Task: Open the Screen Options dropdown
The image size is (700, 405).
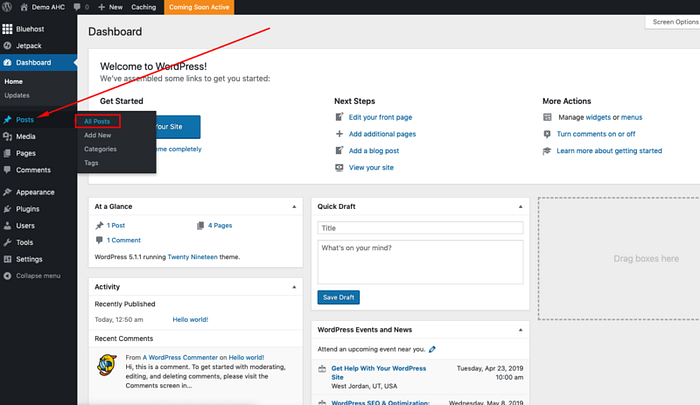Action: tap(673, 22)
